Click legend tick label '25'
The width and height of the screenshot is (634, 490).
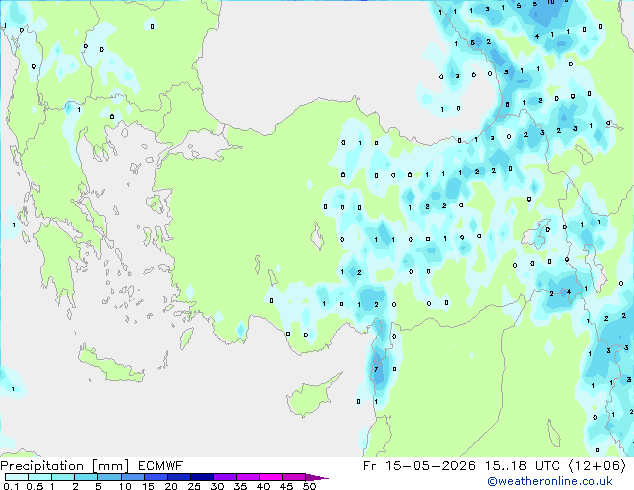click(x=194, y=486)
